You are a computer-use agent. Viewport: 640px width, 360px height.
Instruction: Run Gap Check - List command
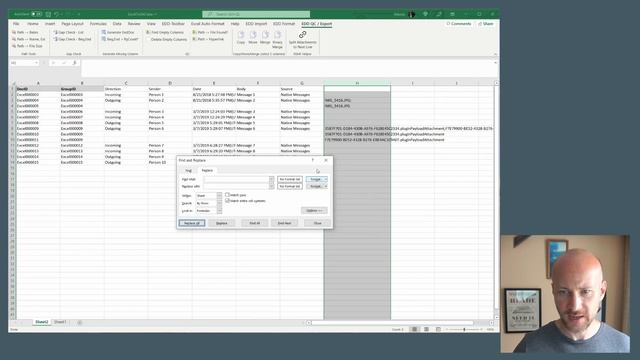coord(69,32)
